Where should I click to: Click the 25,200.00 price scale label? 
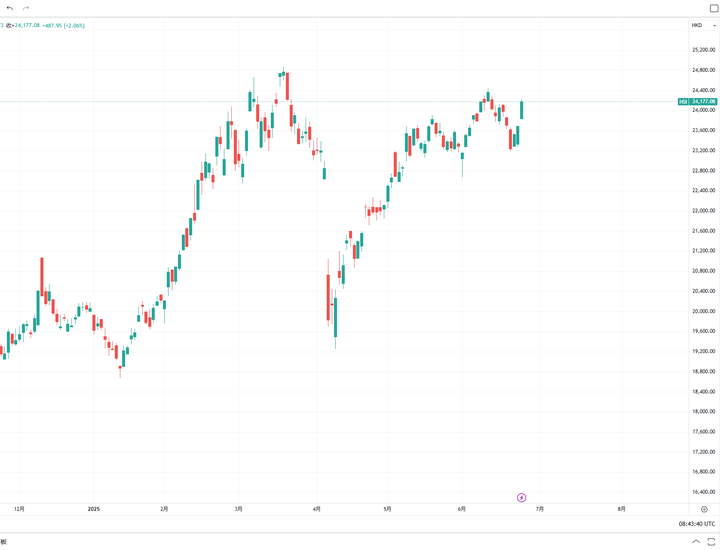pos(704,50)
